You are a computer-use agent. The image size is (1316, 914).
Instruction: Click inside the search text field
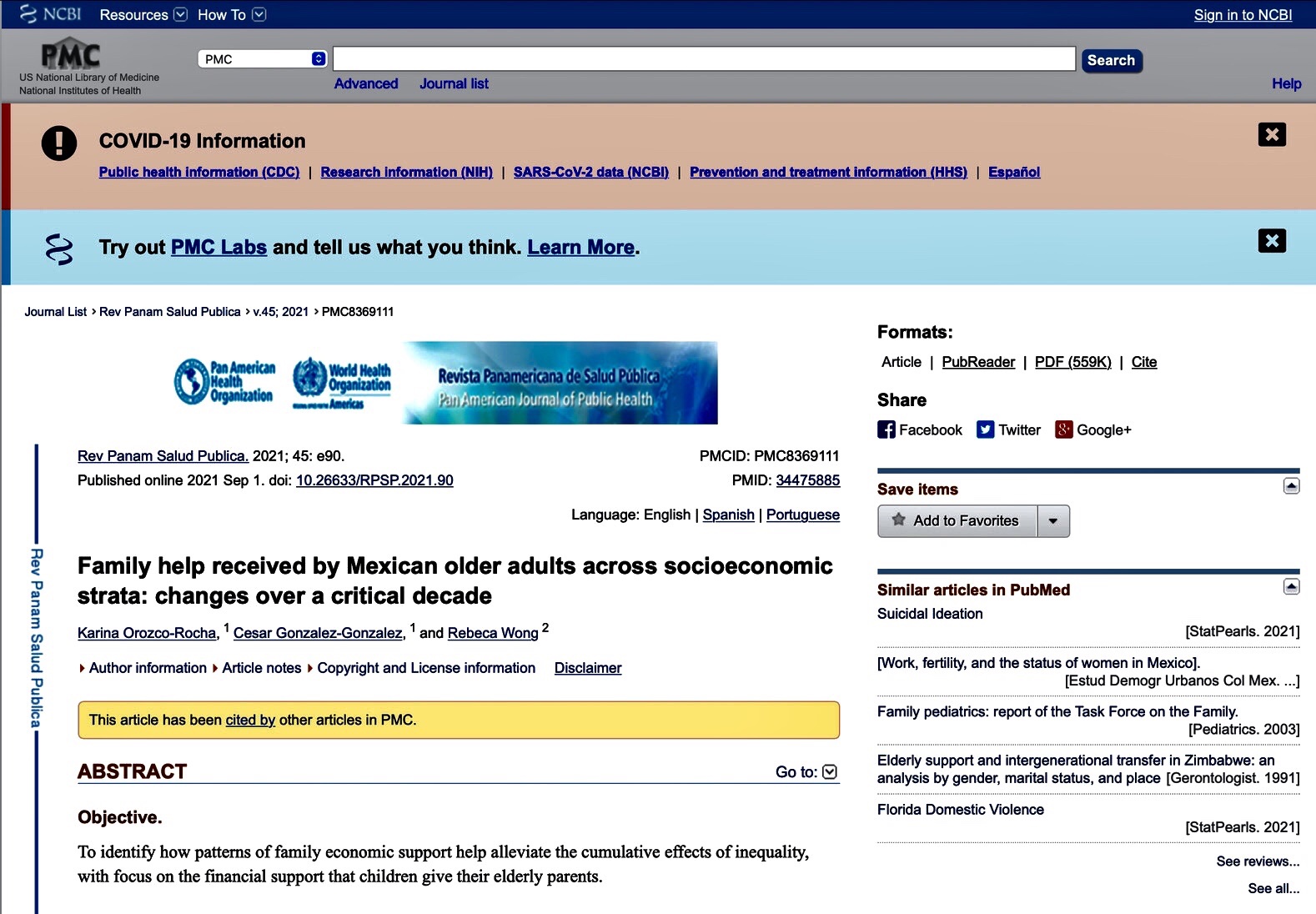[703, 59]
